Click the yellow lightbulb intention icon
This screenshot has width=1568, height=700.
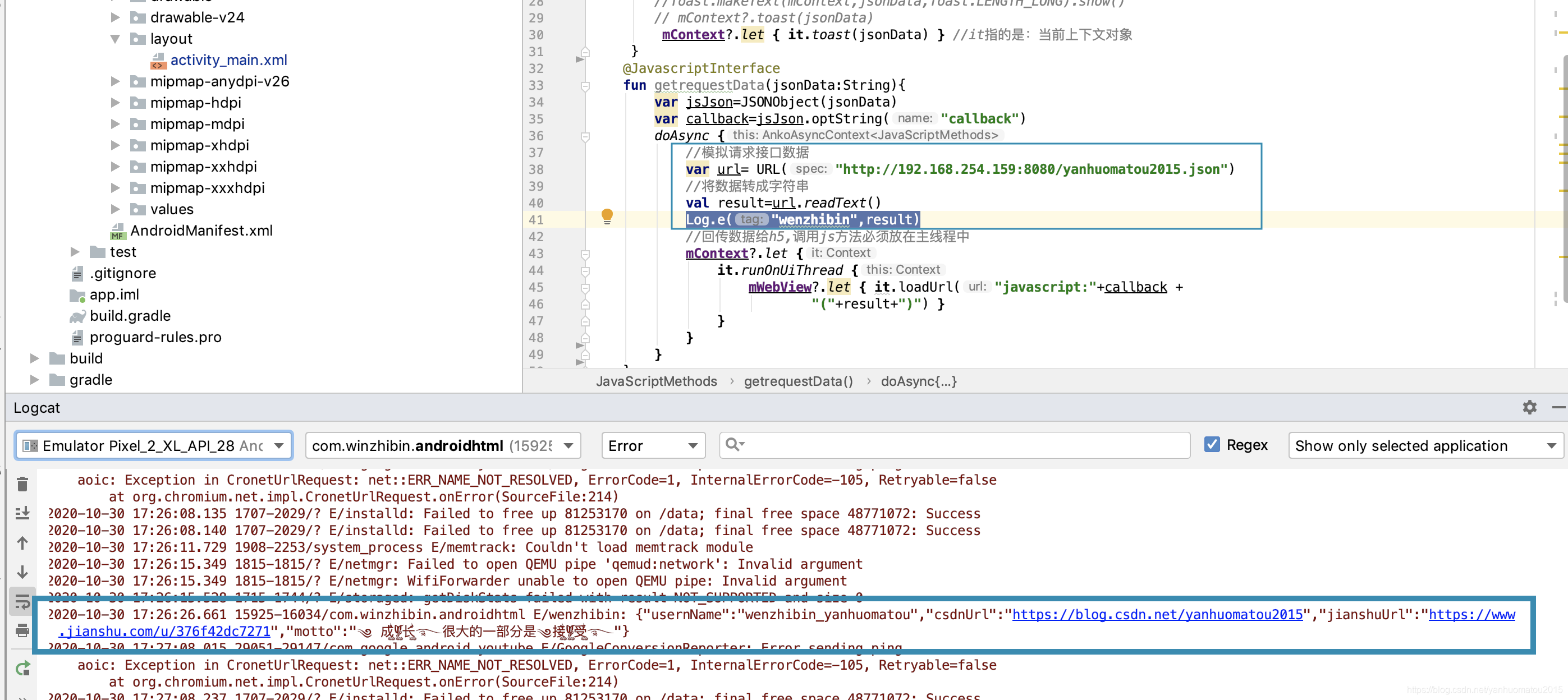point(607,216)
